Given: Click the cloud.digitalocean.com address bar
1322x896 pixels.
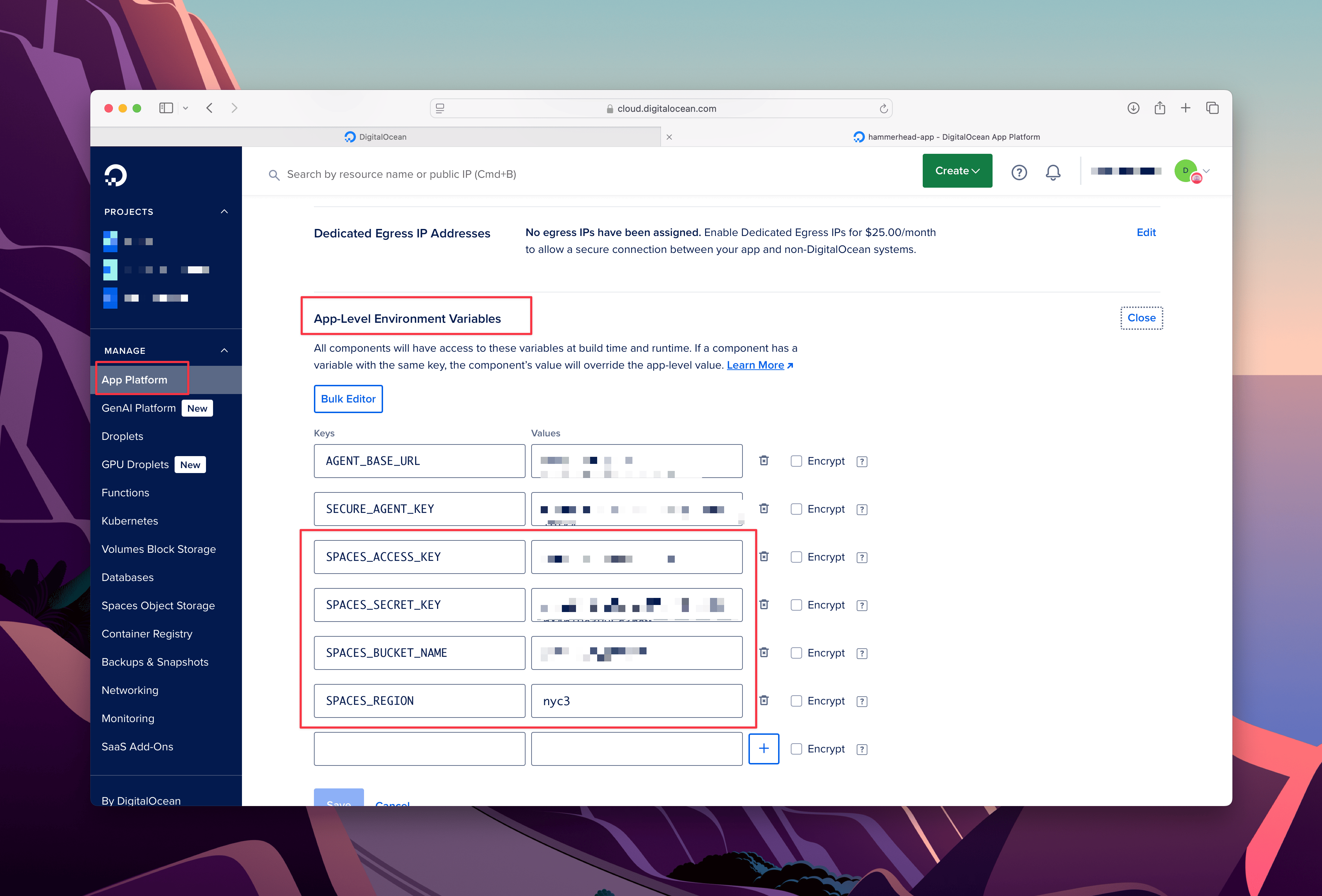Looking at the screenshot, I should point(661,108).
